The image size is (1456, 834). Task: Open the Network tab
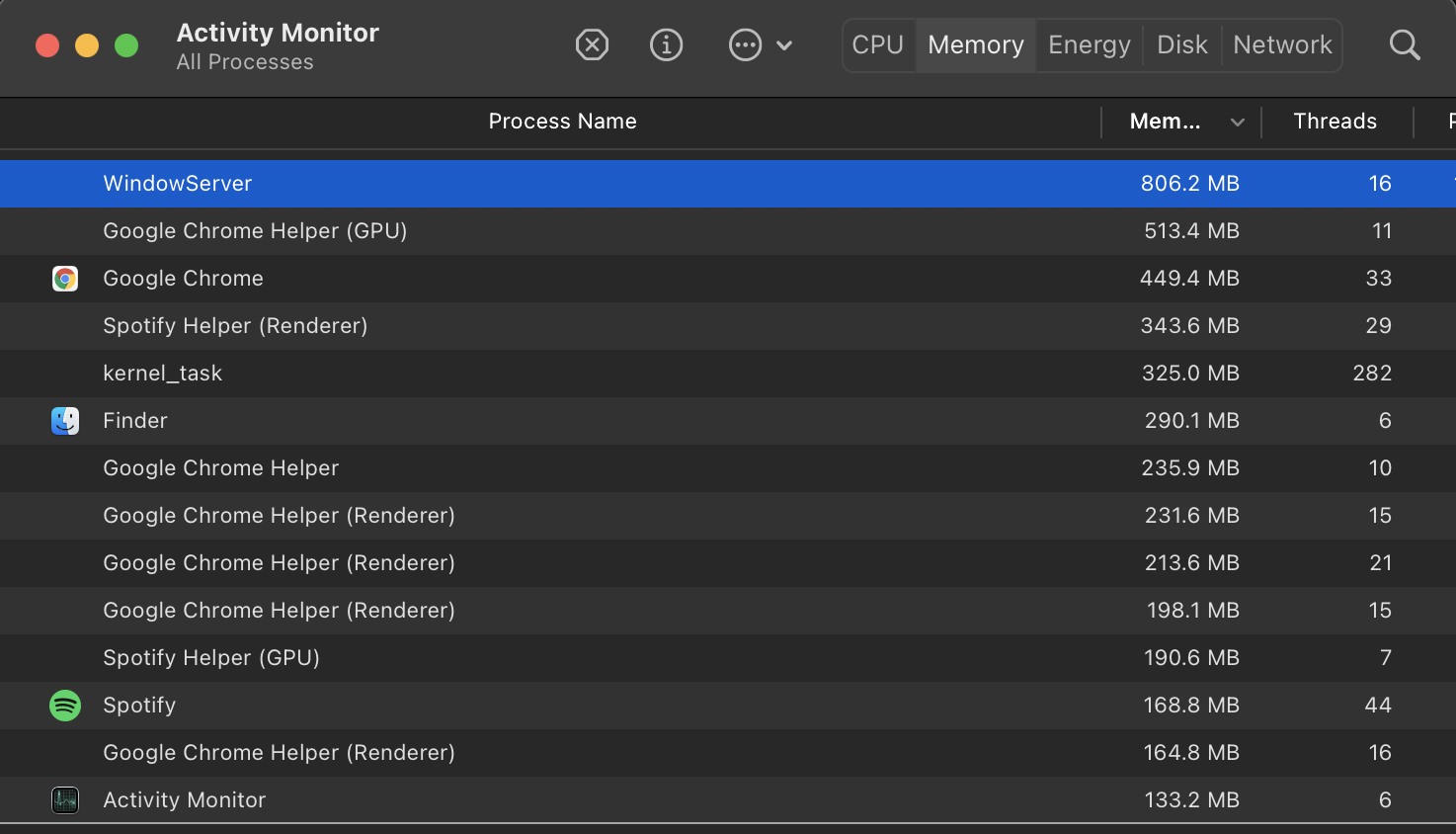pos(1282,44)
